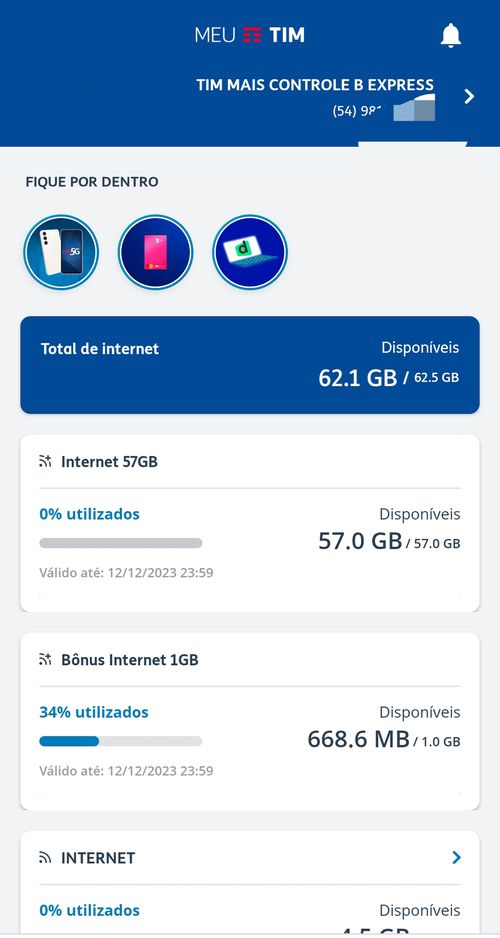Tap the MEU TIM logo

(x=249, y=35)
